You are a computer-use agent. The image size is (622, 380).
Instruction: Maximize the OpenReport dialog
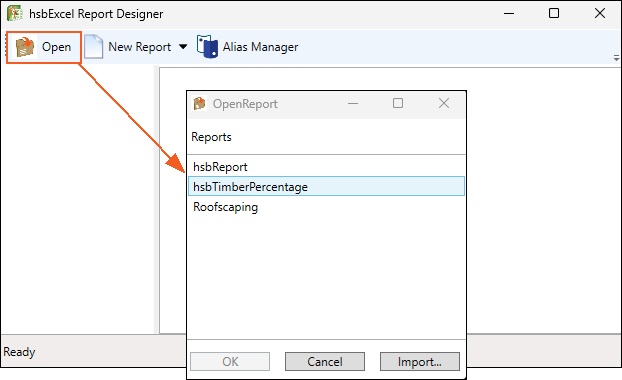tap(398, 104)
